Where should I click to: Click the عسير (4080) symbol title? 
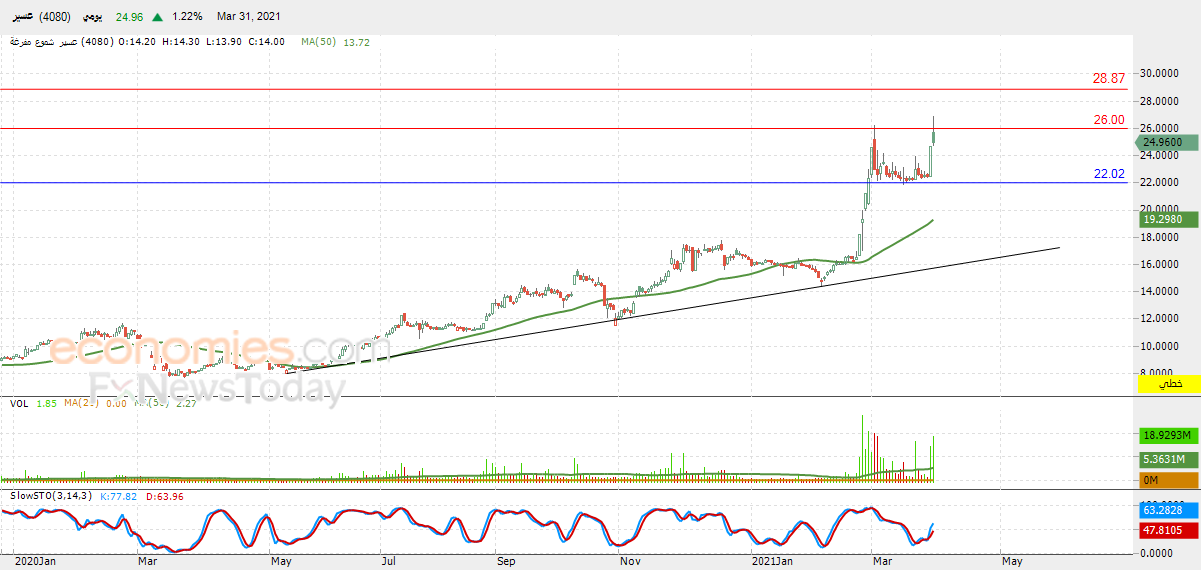39,17
